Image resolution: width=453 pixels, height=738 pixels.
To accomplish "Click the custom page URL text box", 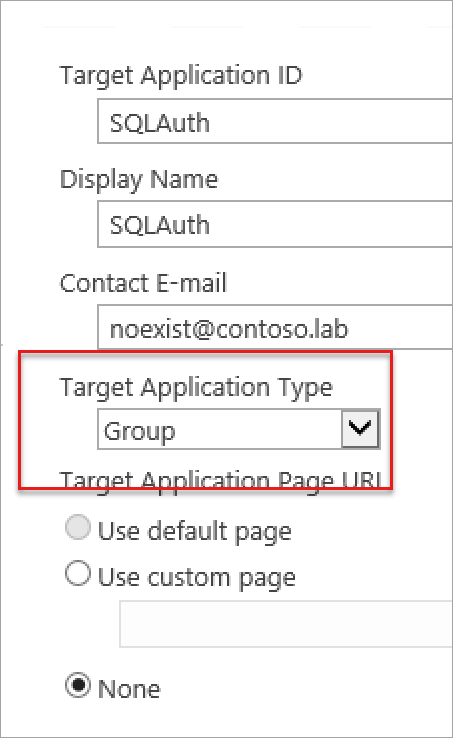I will click(x=286, y=624).
